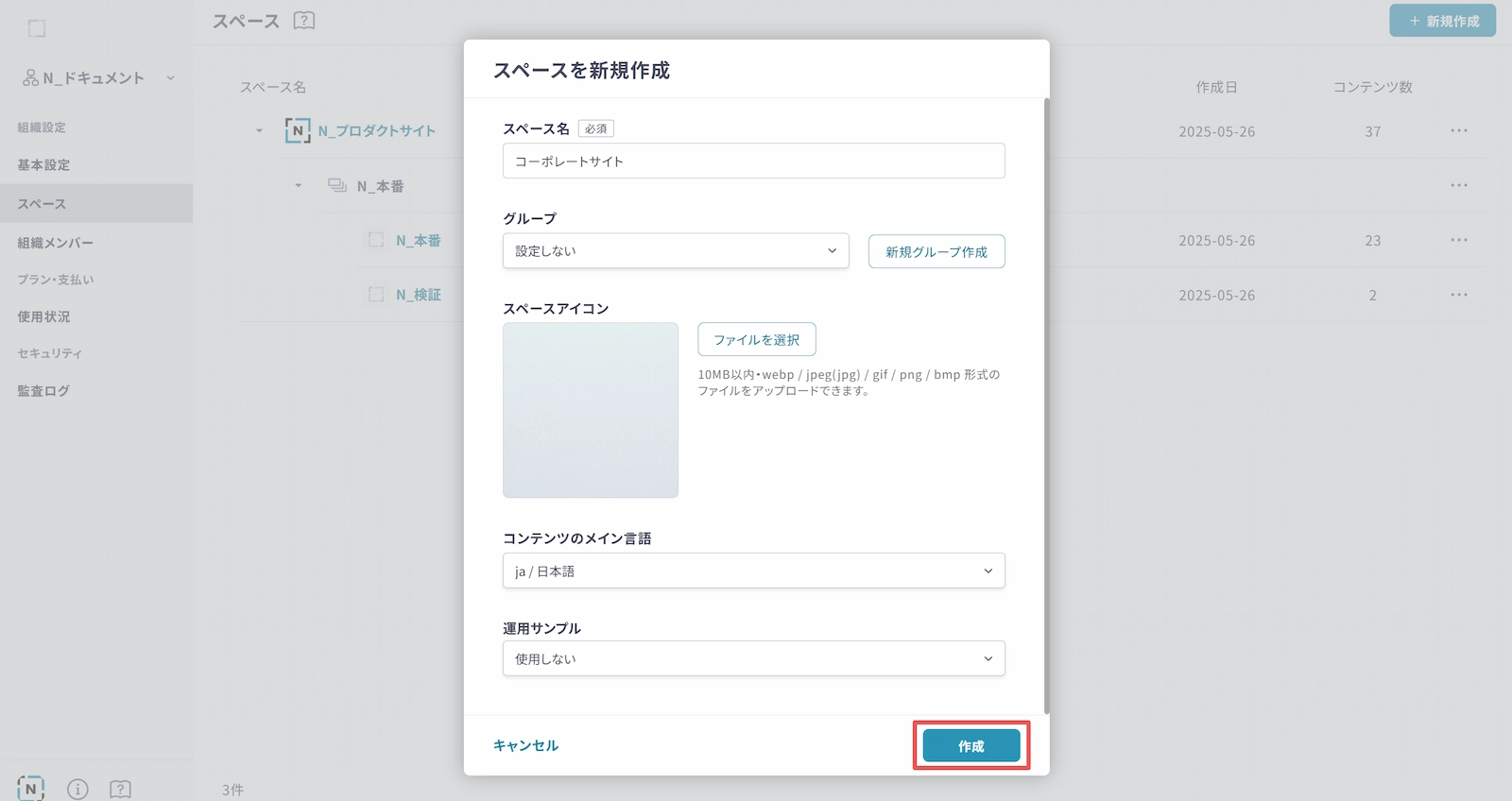
Task: Click the N logo icon at bottom left
Action: coord(30,788)
